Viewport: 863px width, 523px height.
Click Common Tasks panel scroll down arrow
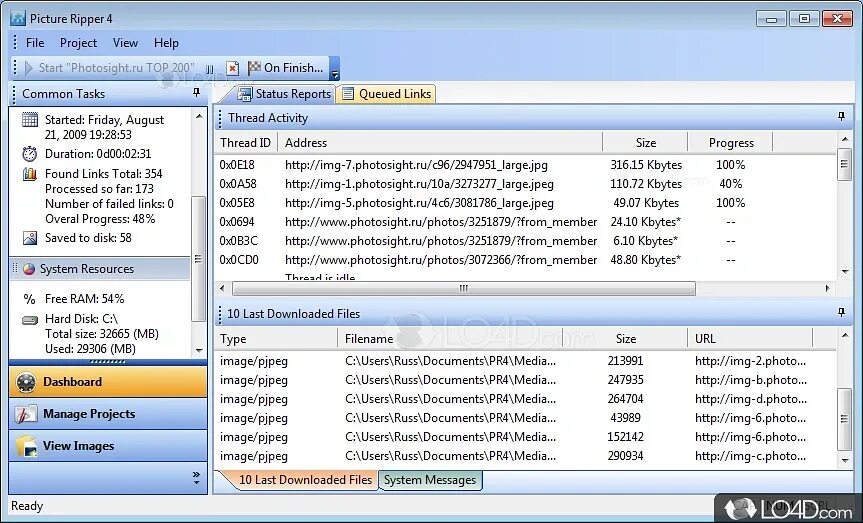point(199,350)
